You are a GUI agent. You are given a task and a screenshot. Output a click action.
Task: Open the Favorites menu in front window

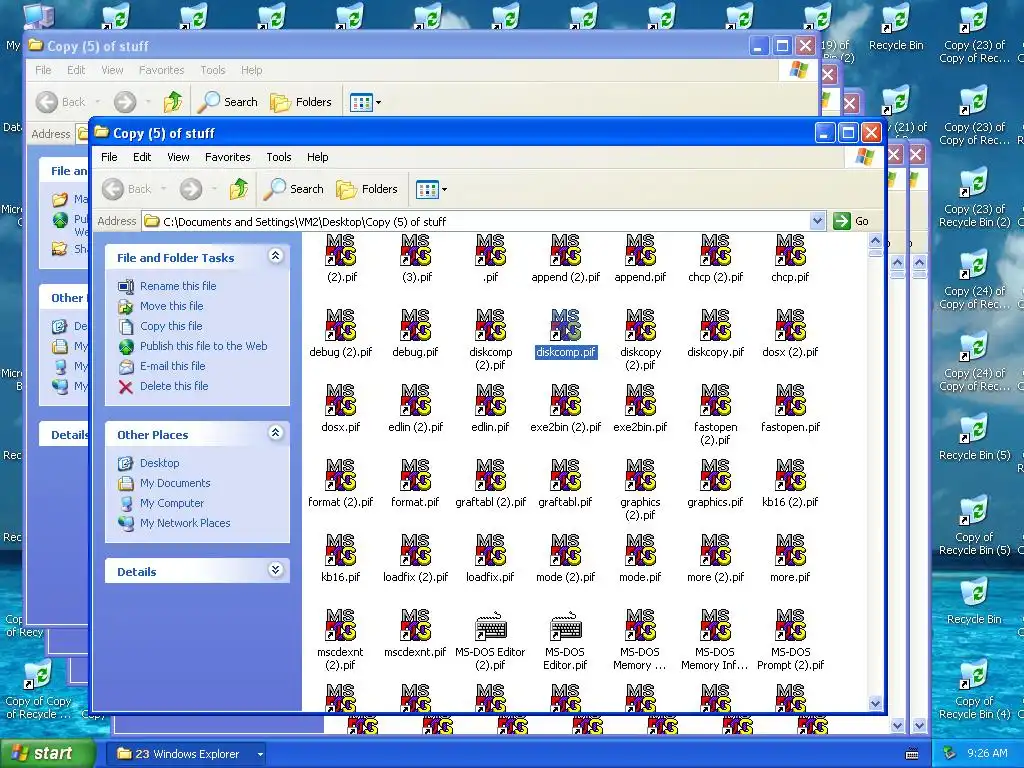point(227,157)
